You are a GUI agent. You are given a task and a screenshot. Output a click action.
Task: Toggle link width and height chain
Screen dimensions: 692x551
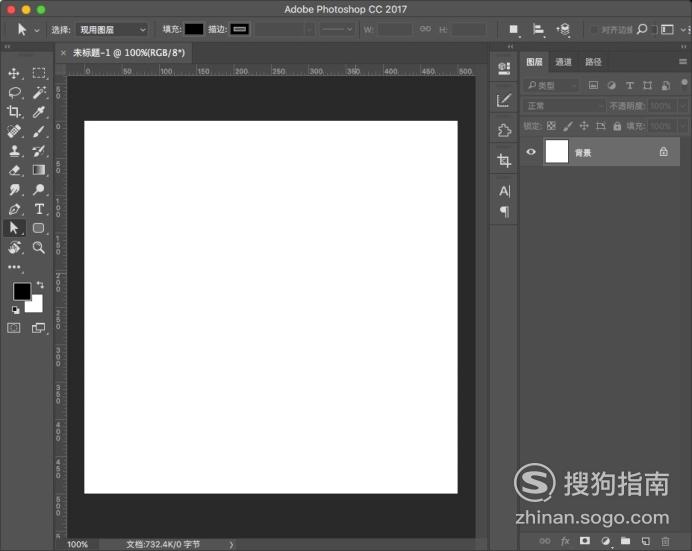coord(425,29)
